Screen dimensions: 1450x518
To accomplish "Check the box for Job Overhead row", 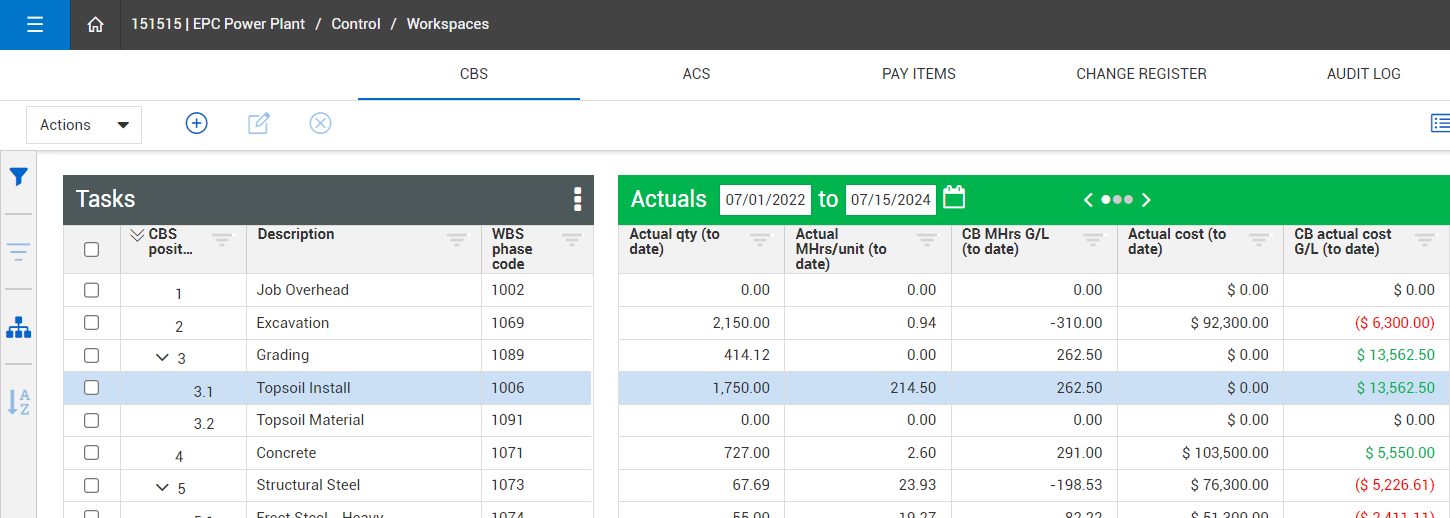I will coord(92,290).
